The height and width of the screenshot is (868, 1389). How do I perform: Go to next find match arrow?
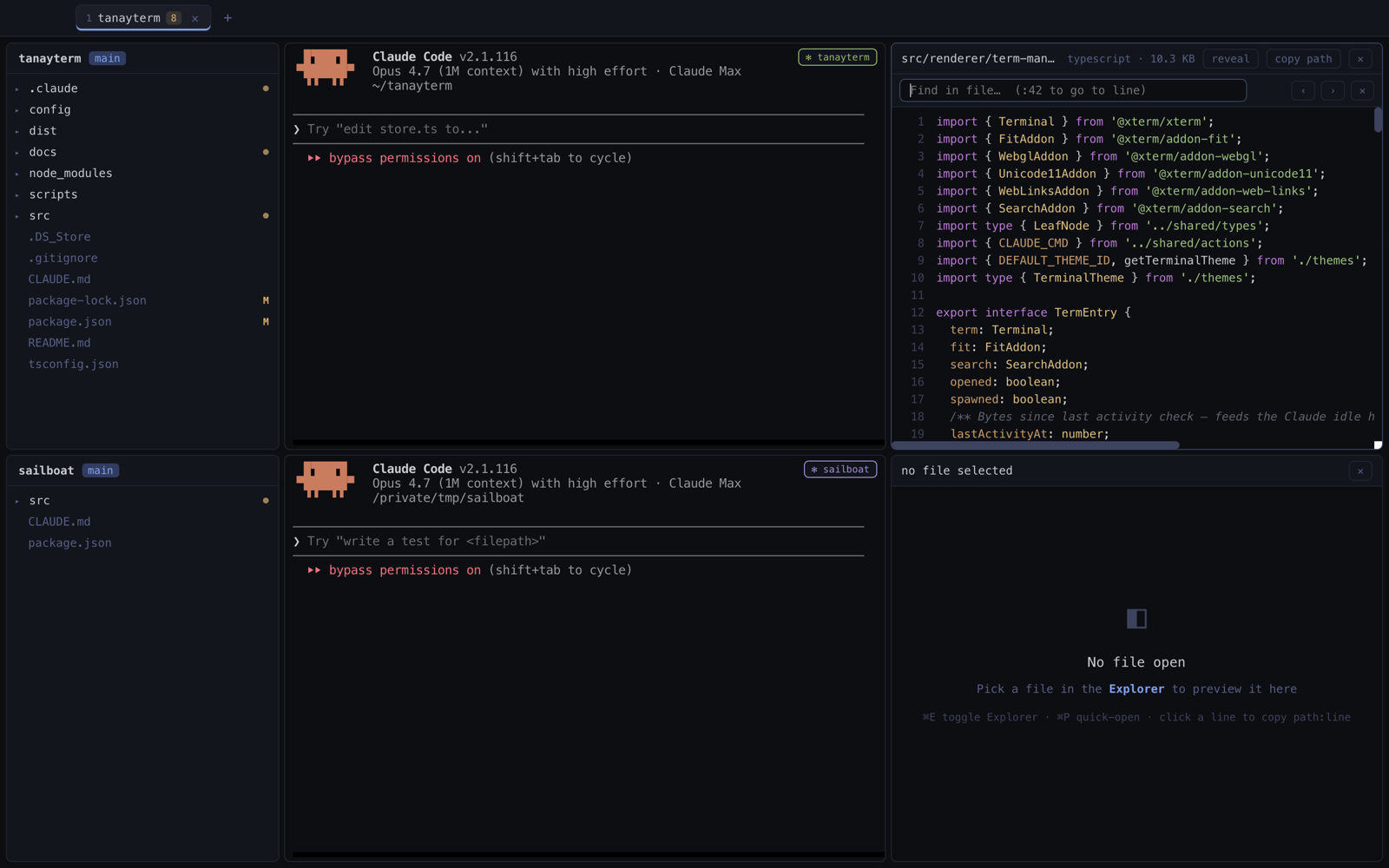click(x=1333, y=90)
